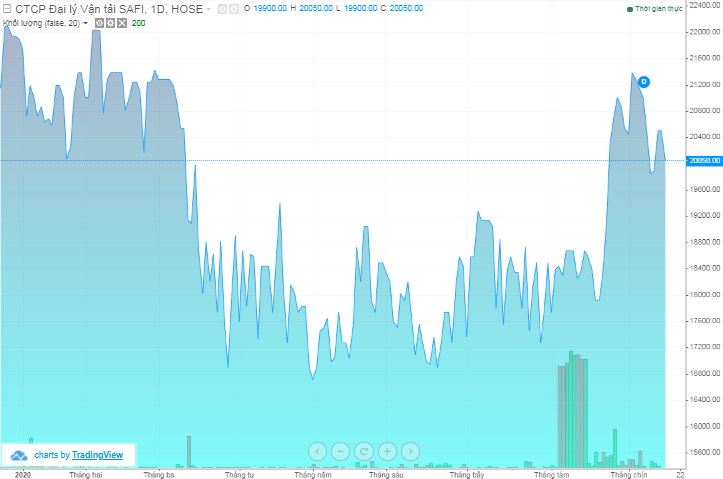Click the zoom out minus button
This screenshot has width=723, height=479.
(340, 451)
